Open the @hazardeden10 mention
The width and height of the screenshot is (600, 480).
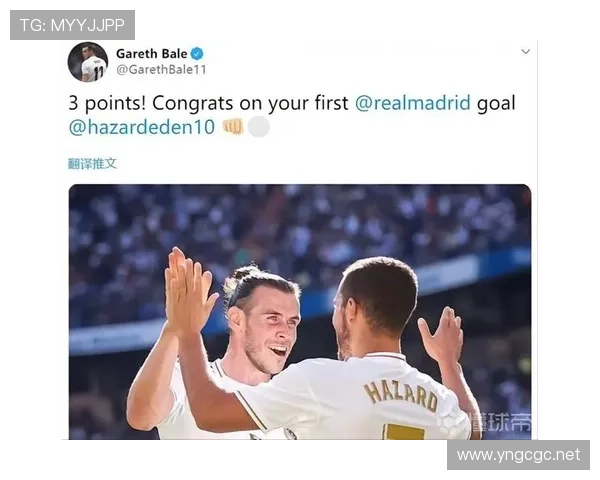tap(142, 127)
